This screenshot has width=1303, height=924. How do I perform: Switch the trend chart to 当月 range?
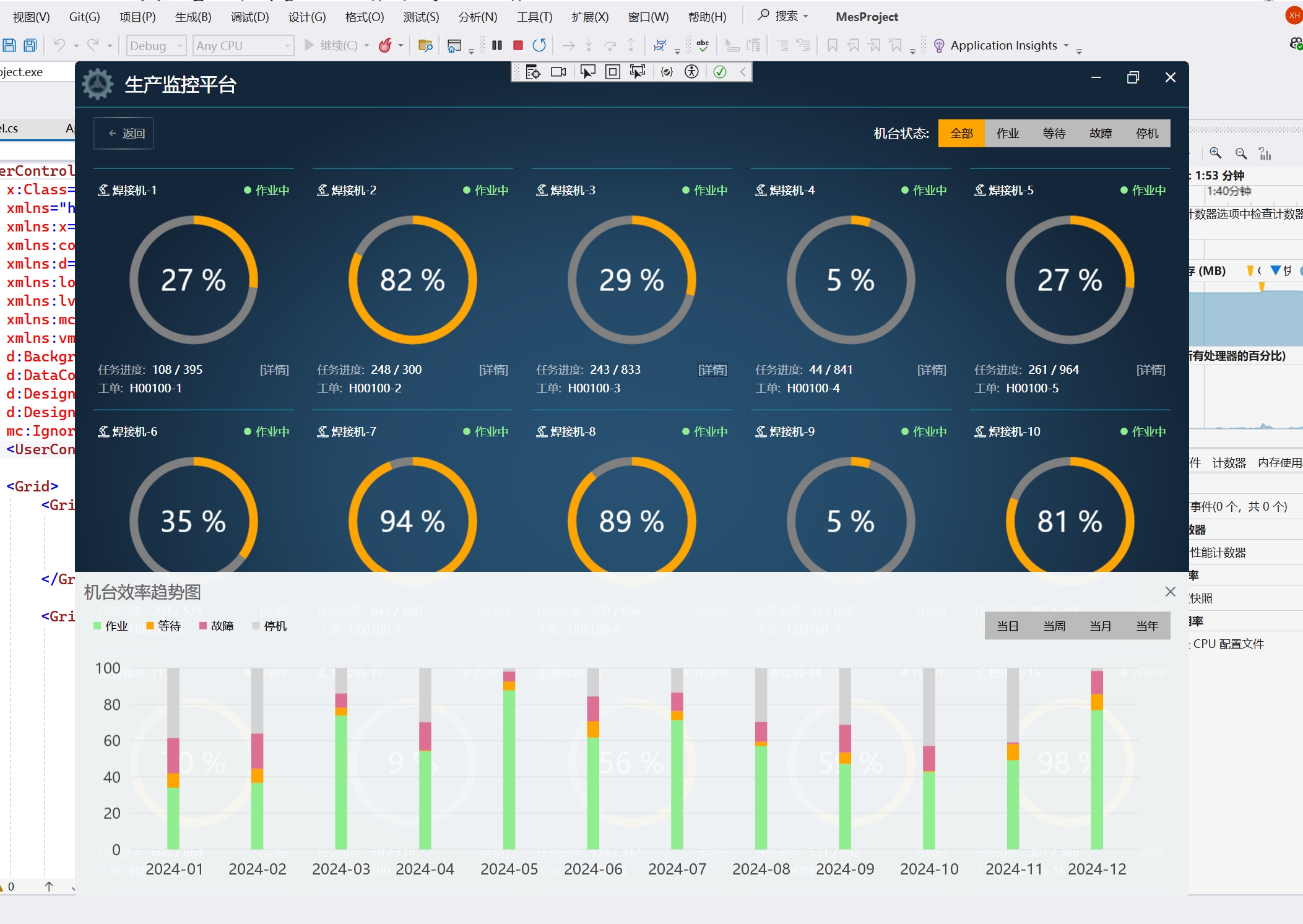[1100, 626]
